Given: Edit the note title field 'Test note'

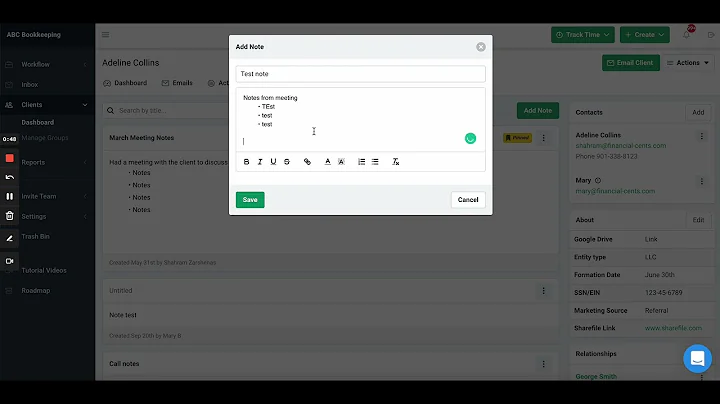Looking at the screenshot, I should click(360, 74).
